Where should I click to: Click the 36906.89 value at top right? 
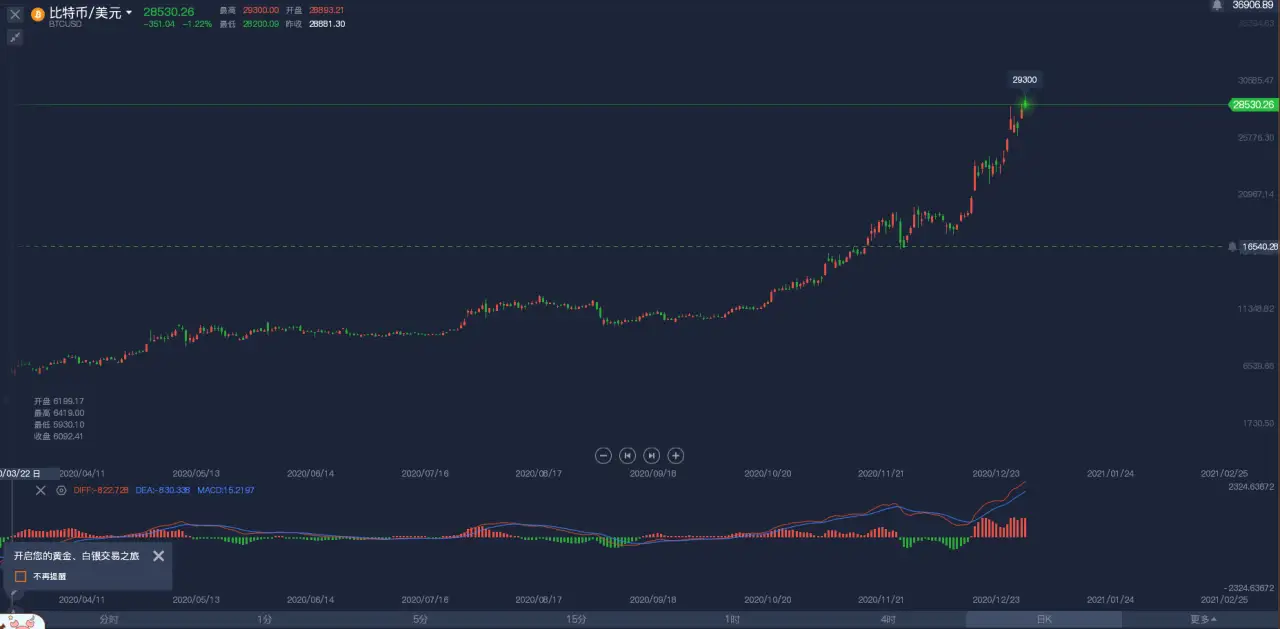pos(1253,5)
